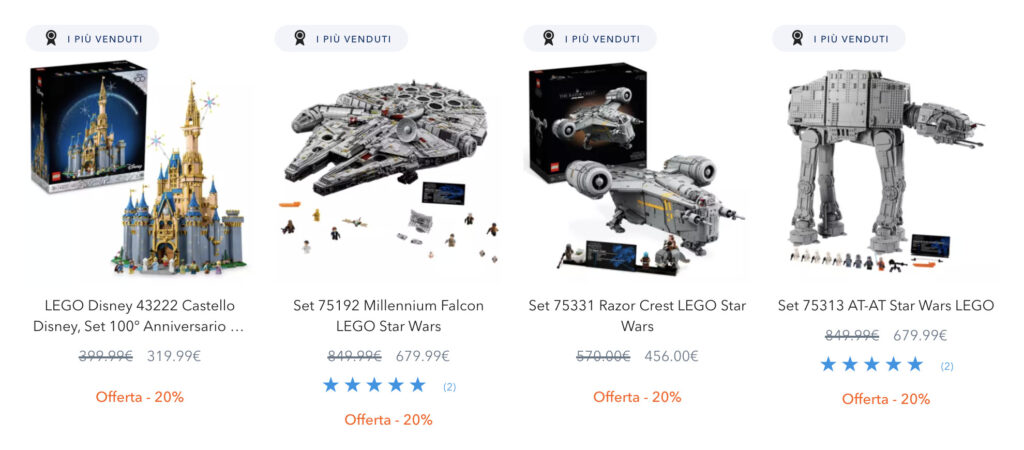Click the 319.99€ discounted price of Disney Castle

coord(174,357)
